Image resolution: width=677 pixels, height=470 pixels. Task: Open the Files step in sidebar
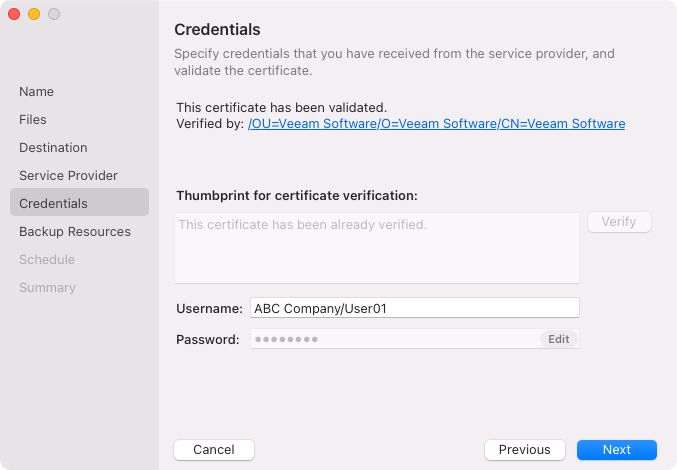coord(33,120)
